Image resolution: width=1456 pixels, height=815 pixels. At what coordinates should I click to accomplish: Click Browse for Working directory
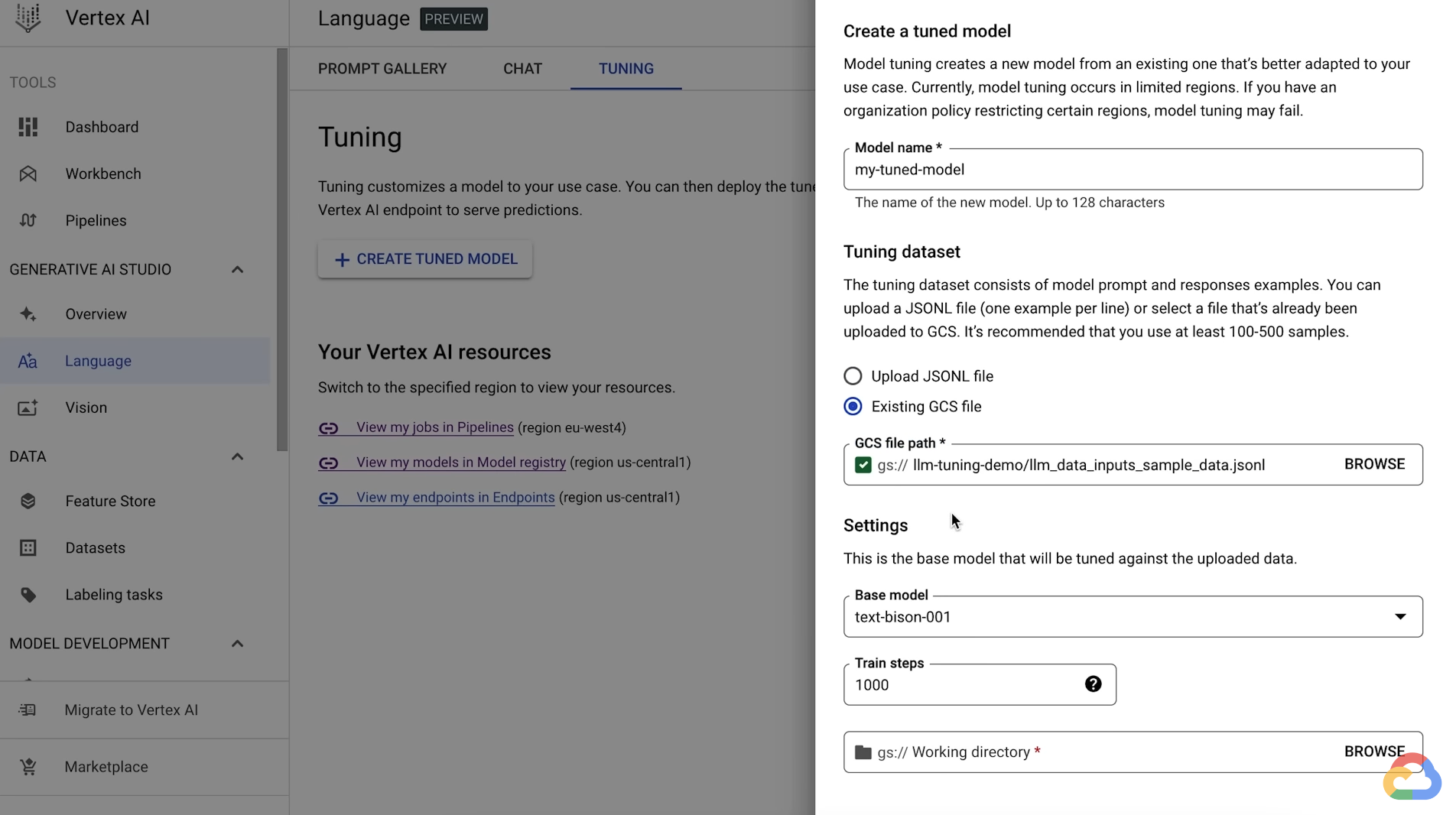(1374, 752)
